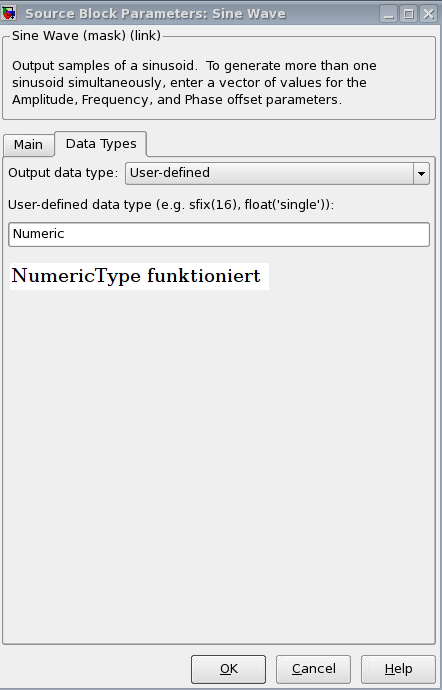Confirm settings with the OK button
The height and width of the screenshot is (690, 442).
pyautogui.click(x=228, y=669)
